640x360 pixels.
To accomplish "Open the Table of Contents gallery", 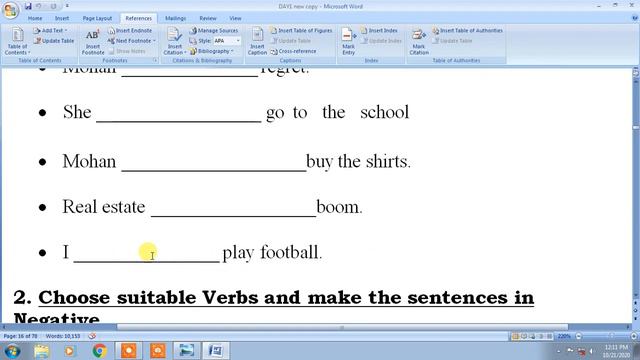I will tap(17, 41).
